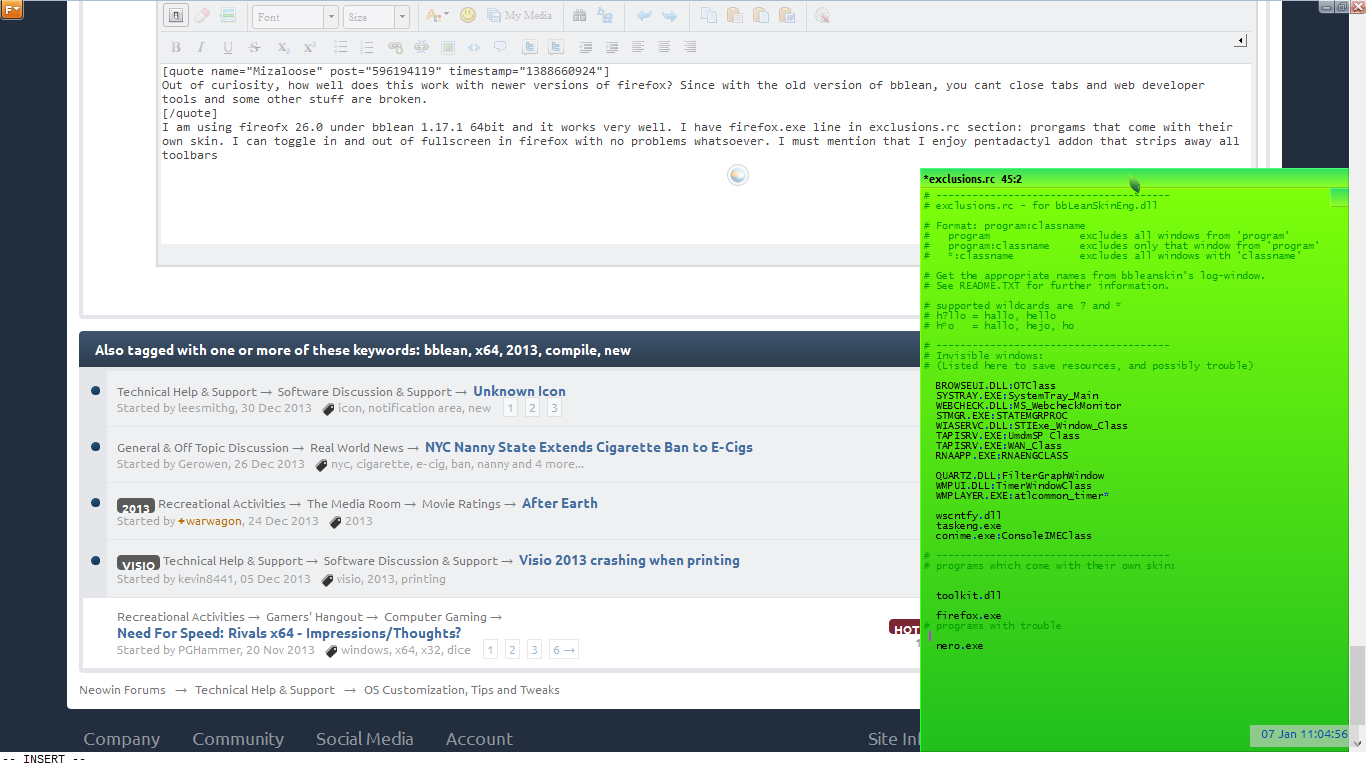Insert an image into the post
1366x768 pixels.
point(448,46)
